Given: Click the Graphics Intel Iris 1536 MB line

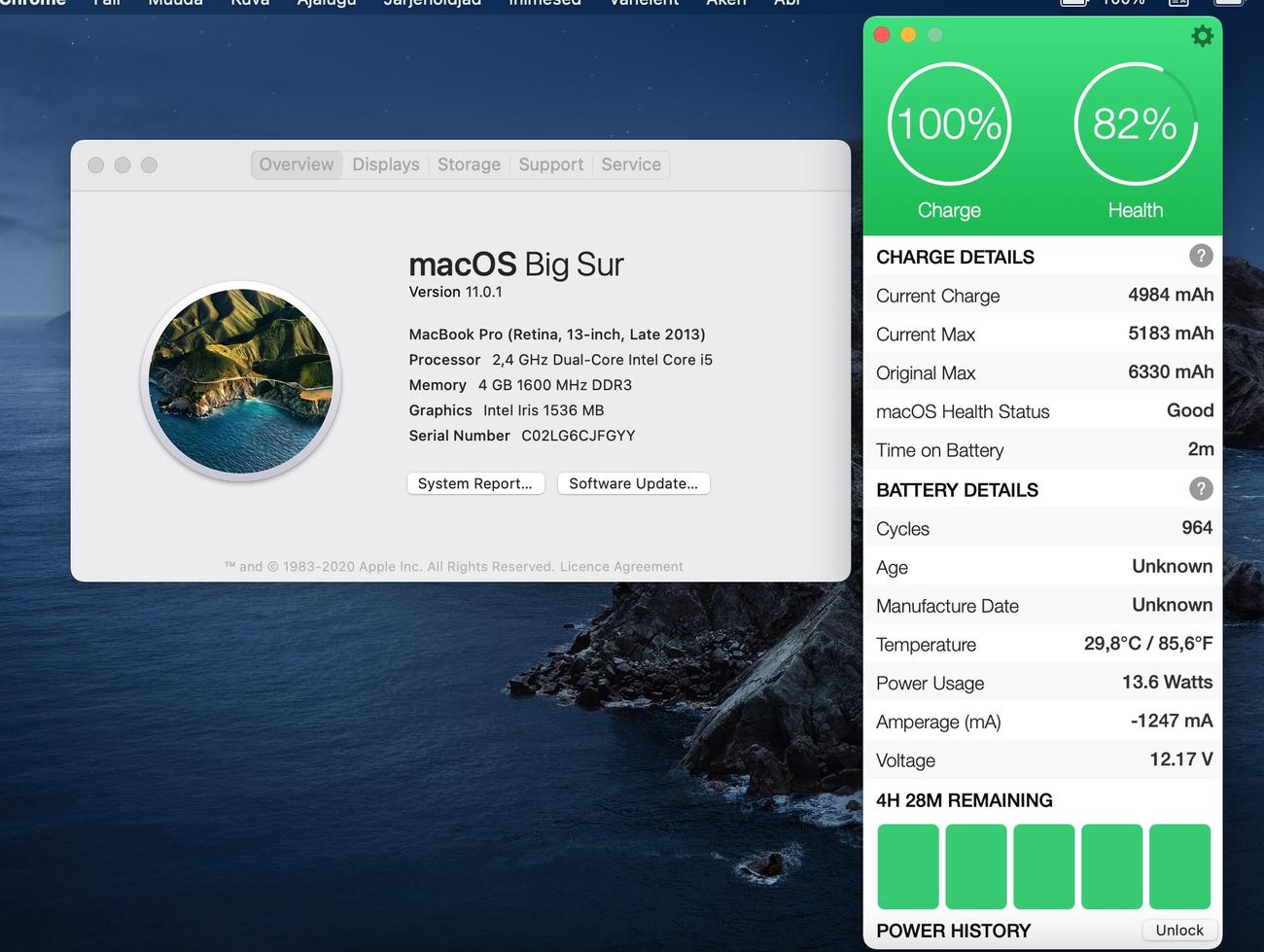Looking at the screenshot, I should [507, 410].
